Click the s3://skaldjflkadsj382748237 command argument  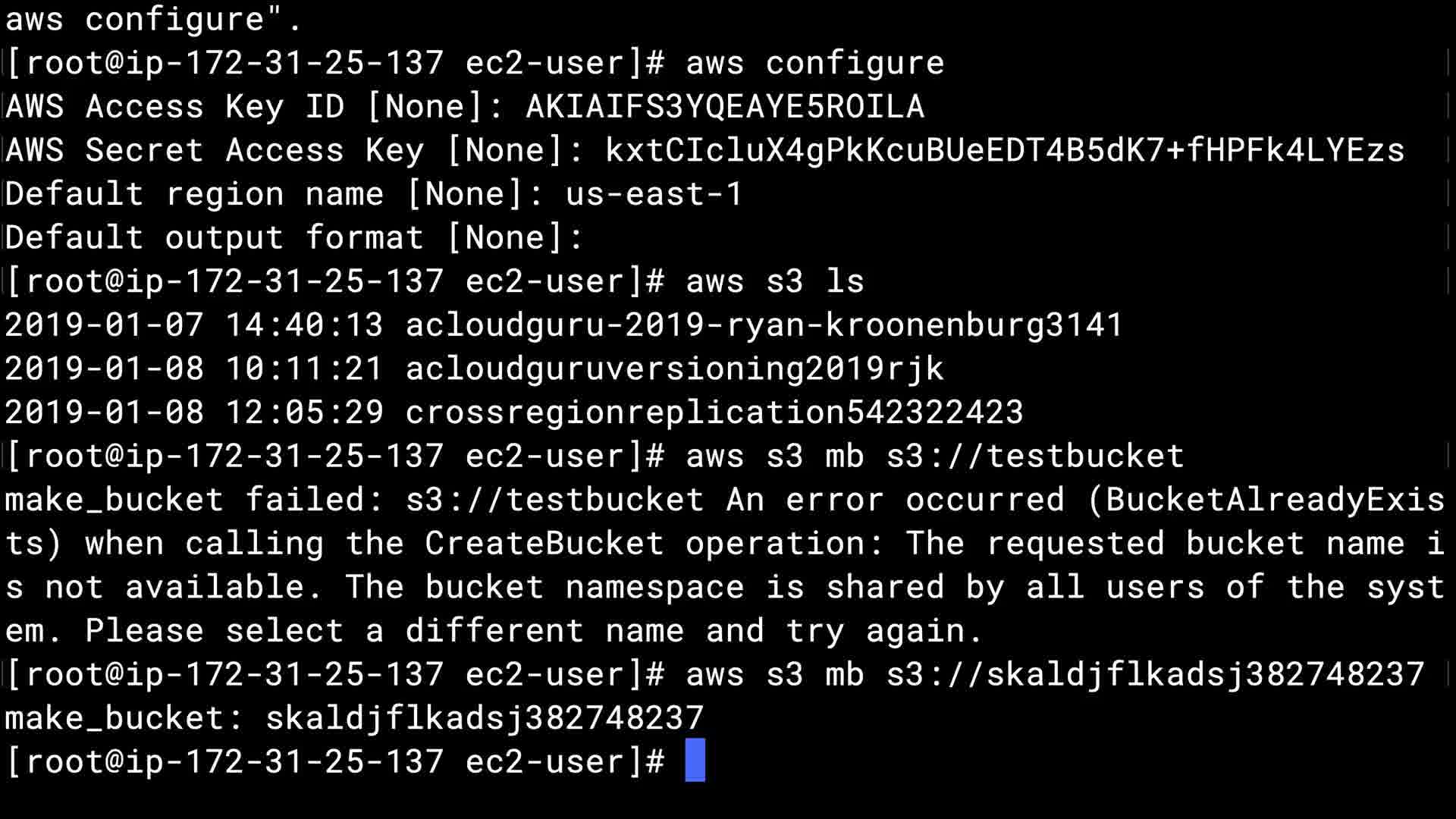(1155, 674)
